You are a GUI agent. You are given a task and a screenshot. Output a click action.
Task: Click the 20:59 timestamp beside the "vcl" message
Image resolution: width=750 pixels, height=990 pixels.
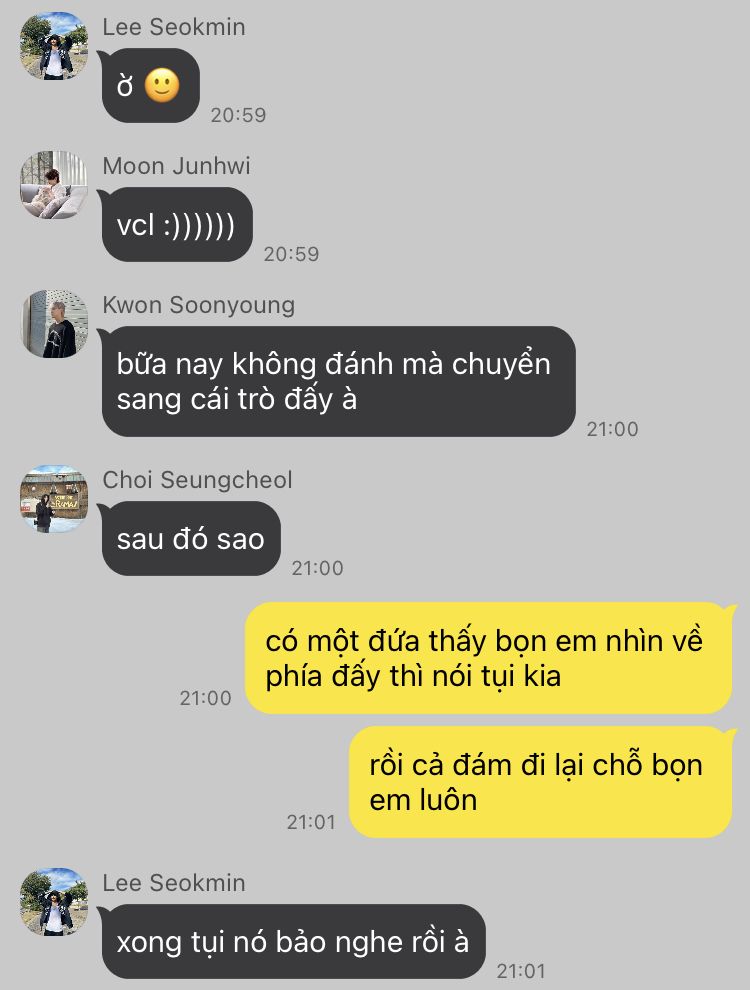291,254
